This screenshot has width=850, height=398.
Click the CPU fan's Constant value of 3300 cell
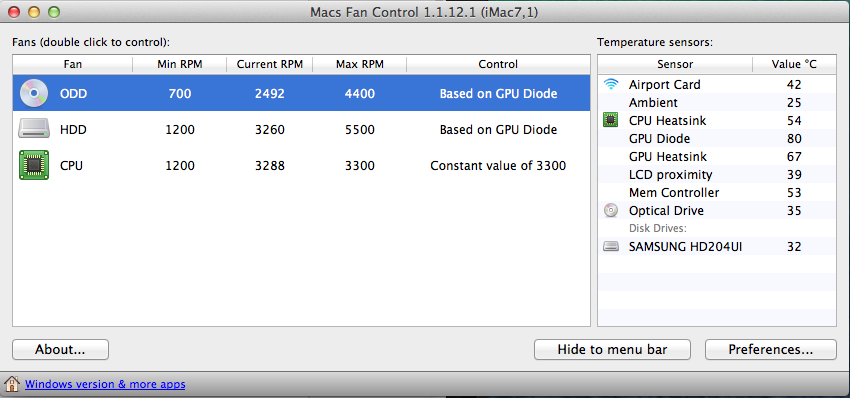pos(498,165)
